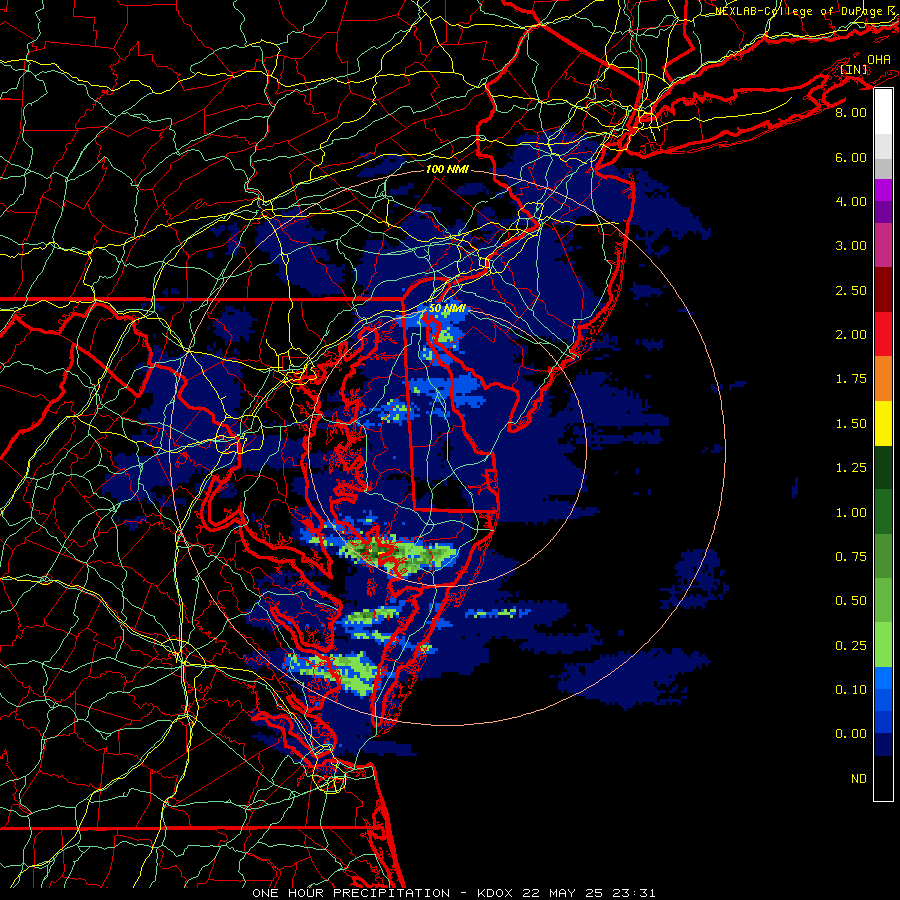The width and height of the screenshot is (900, 900).
Task: Click the 2.50 legend value
Action: tap(851, 290)
